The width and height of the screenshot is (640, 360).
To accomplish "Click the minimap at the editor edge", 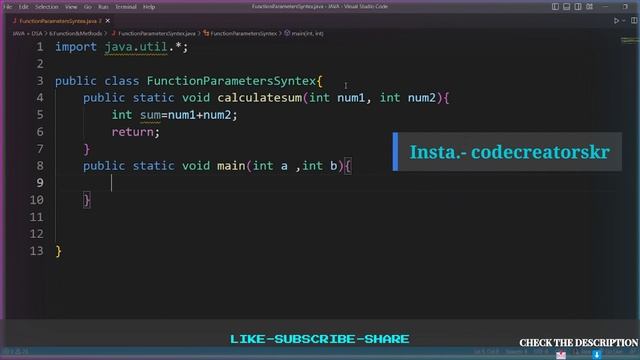I will coord(629,40).
